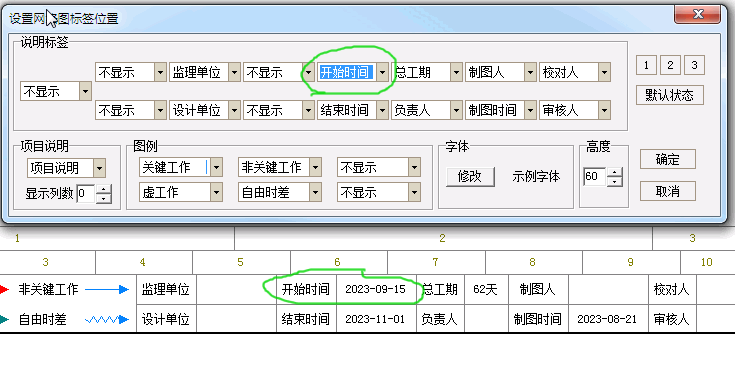The height and width of the screenshot is (380, 735).
Task: Click column number 10 in the ruler
Action: pyautogui.click(x=706, y=262)
